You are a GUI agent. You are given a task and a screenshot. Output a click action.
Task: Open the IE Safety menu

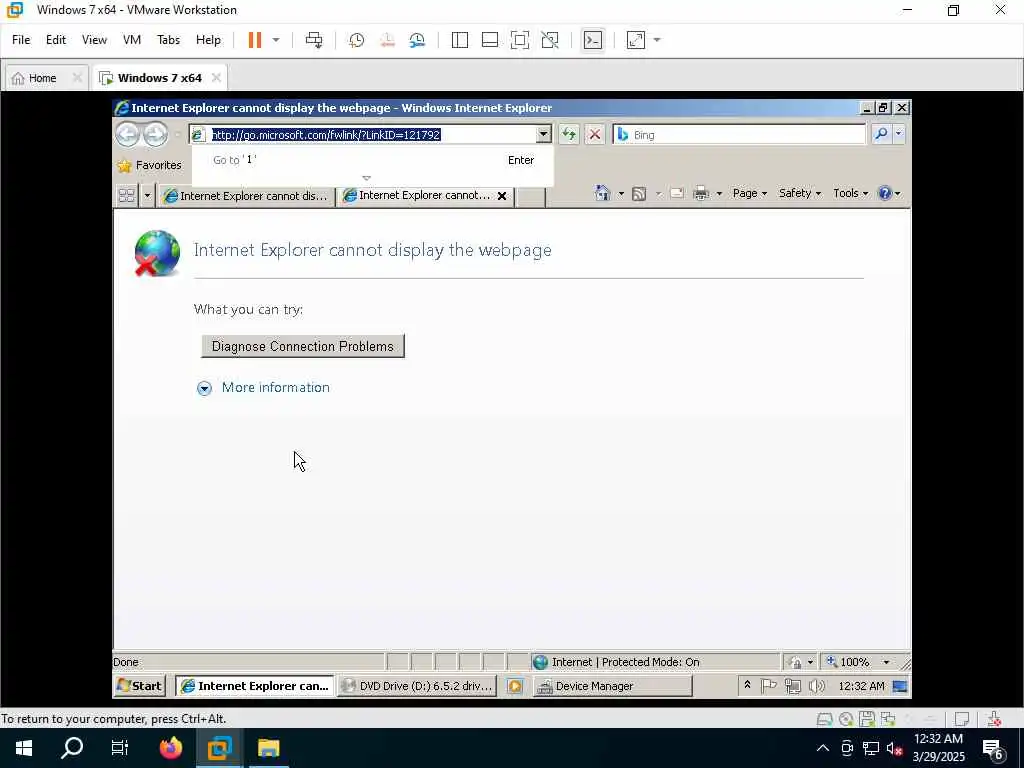pyautogui.click(x=799, y=193)
